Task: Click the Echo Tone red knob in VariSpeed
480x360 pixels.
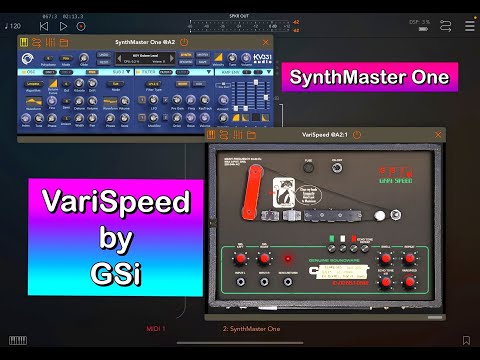Action: click(x=386, y=282)
